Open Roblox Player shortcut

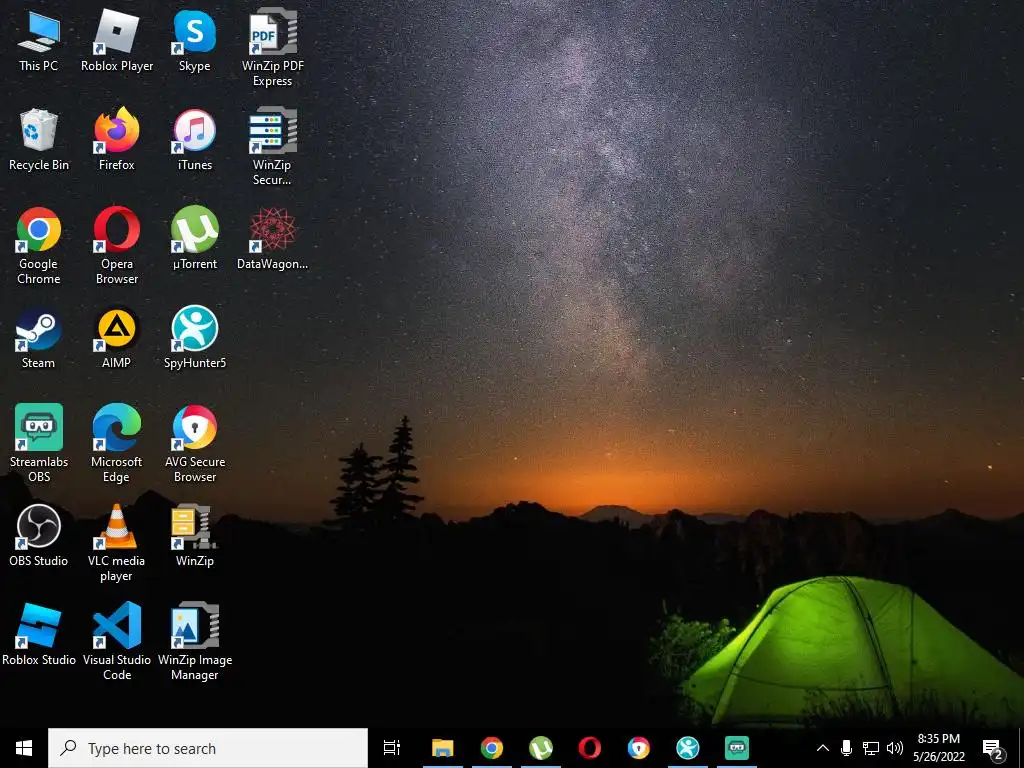pos(117,40)
